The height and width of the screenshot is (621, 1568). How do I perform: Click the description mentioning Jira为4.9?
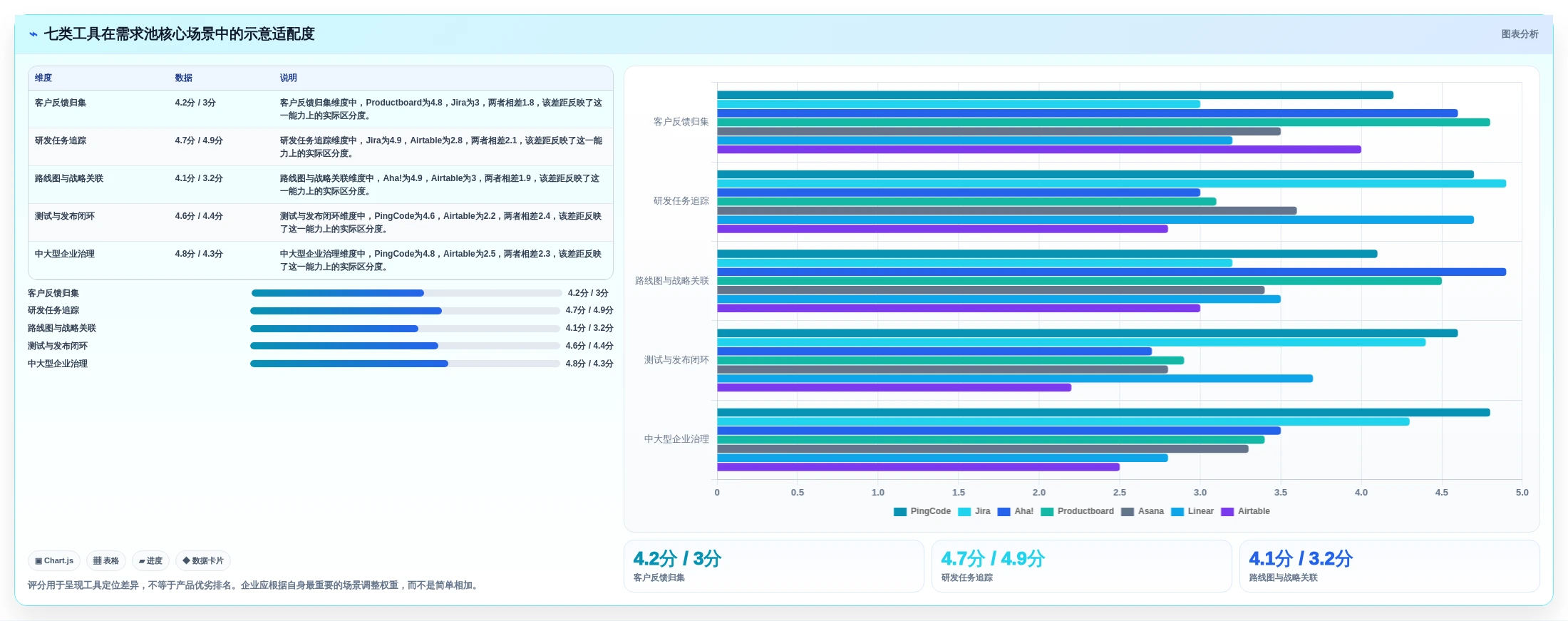click(x=441, y=147)
